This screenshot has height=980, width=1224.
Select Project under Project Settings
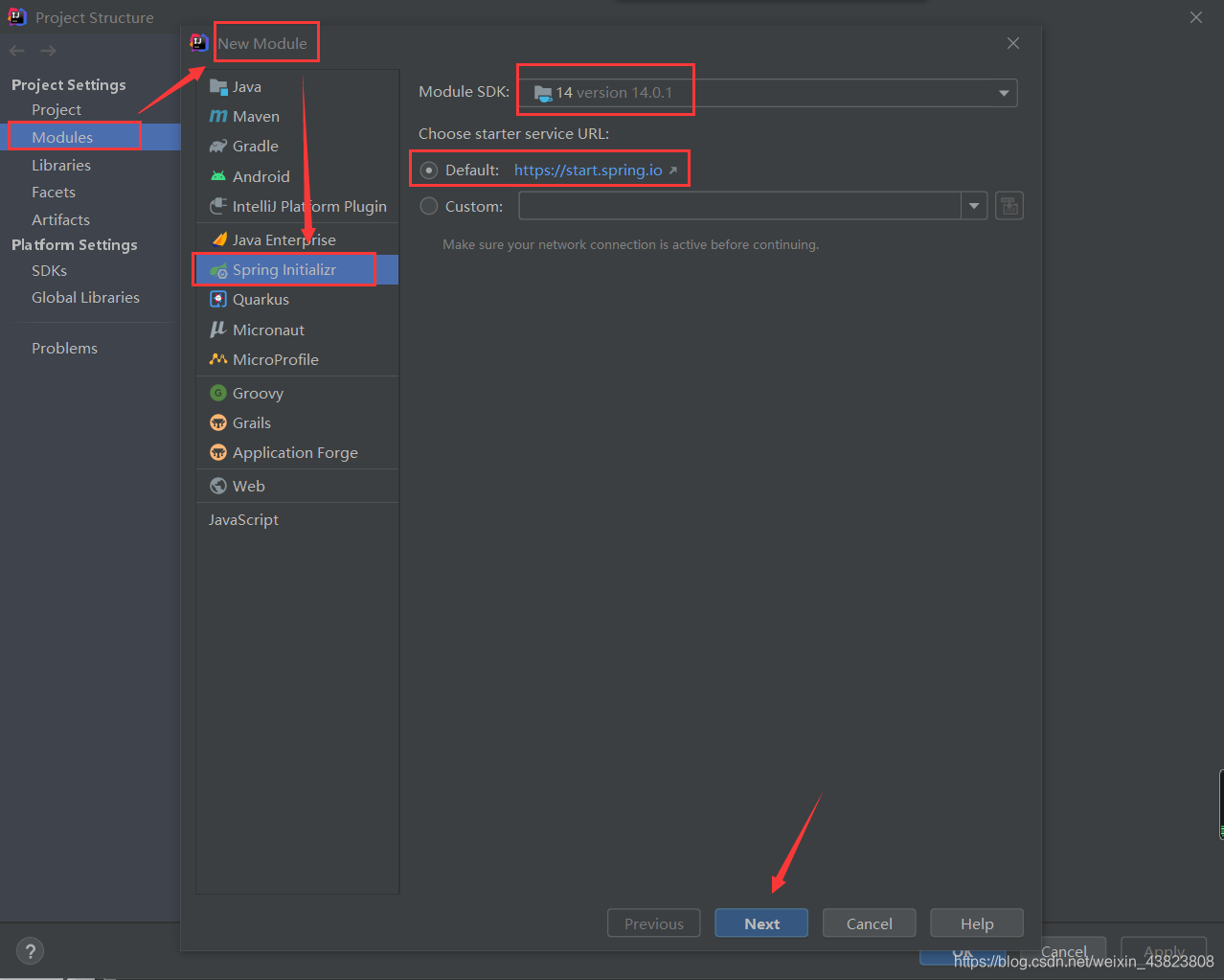(x=57, y=110)
